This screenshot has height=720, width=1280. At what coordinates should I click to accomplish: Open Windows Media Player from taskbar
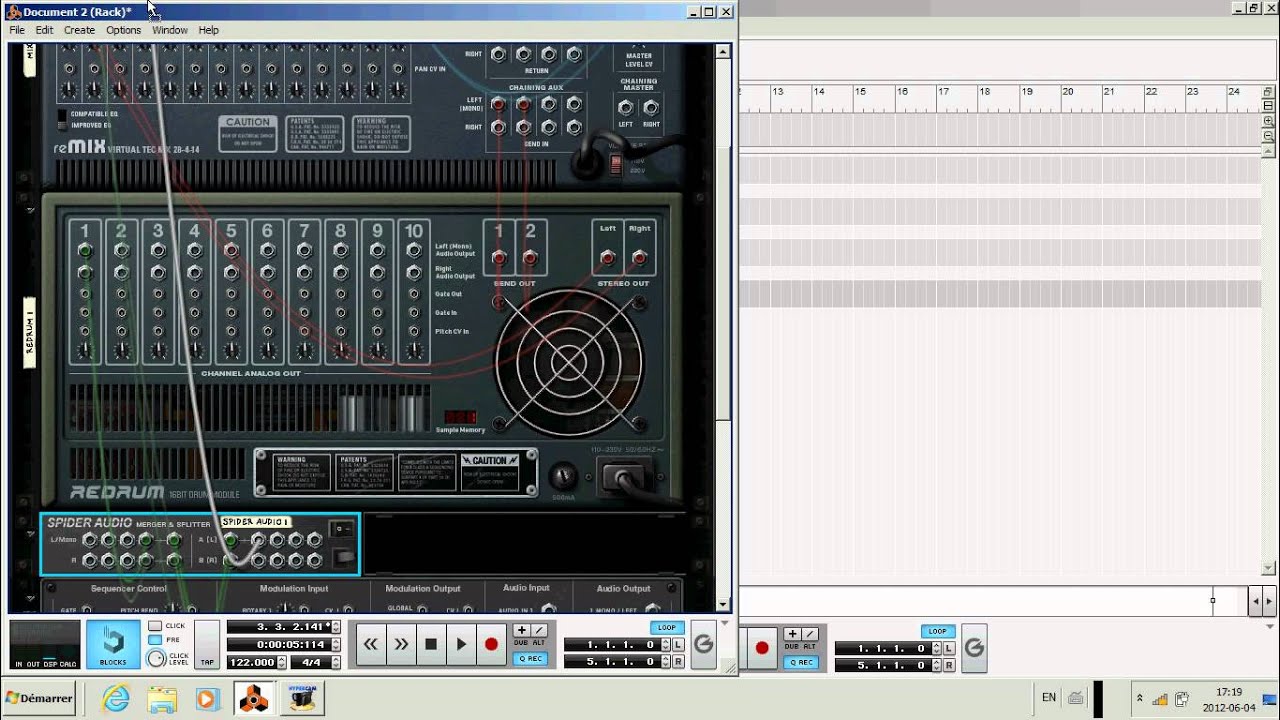pyautogui.click(x=207, y=698)
